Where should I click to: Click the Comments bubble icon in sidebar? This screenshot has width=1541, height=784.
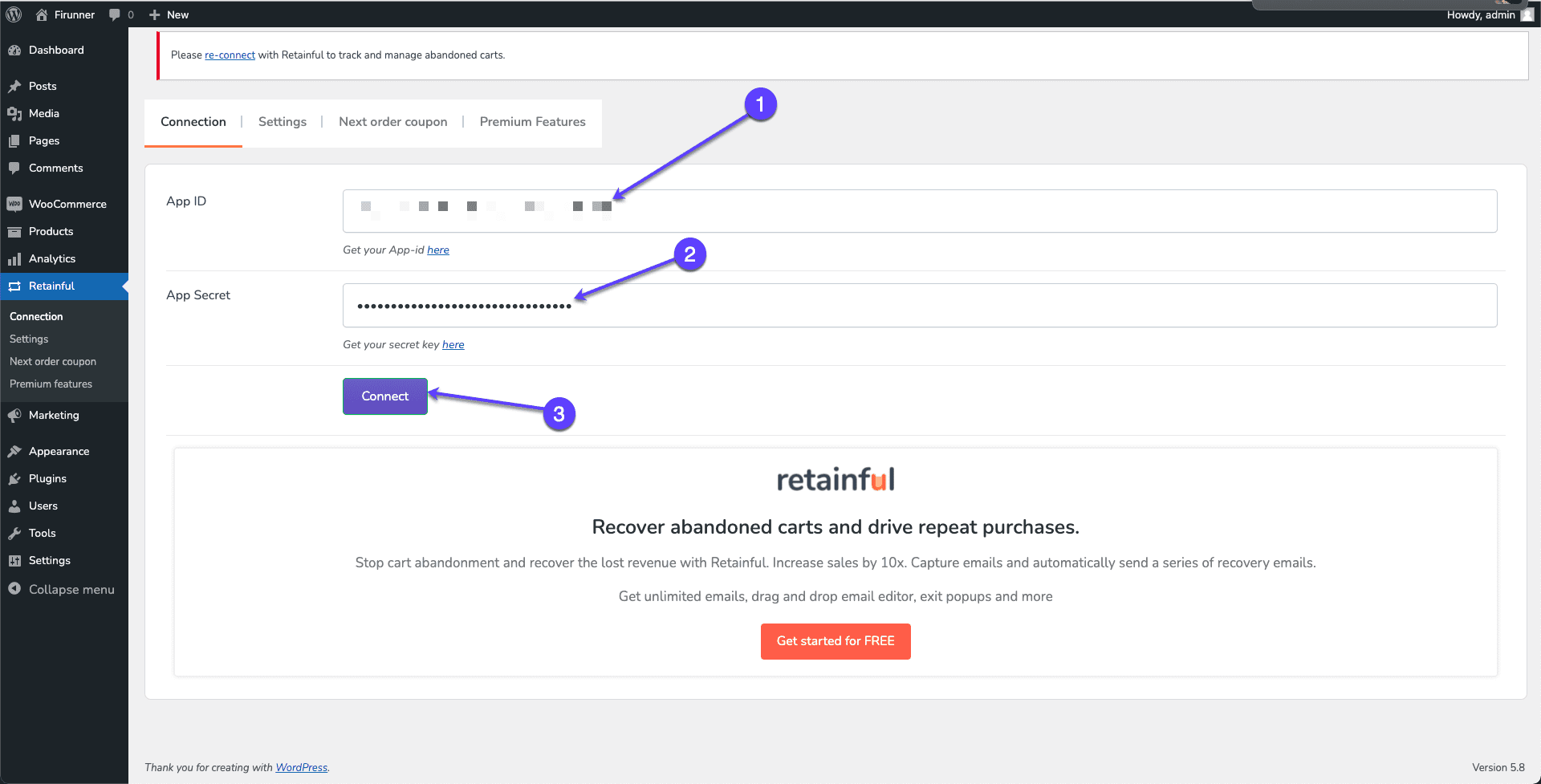(x=14, y=168)
